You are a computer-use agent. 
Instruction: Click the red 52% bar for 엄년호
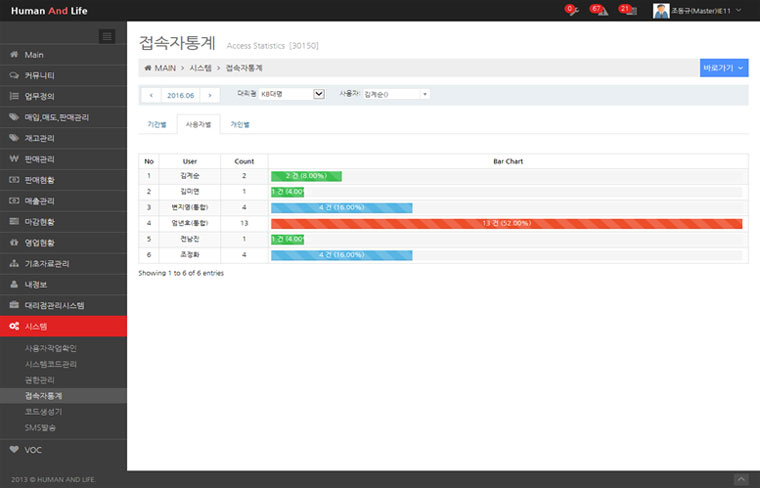(506, 223)
